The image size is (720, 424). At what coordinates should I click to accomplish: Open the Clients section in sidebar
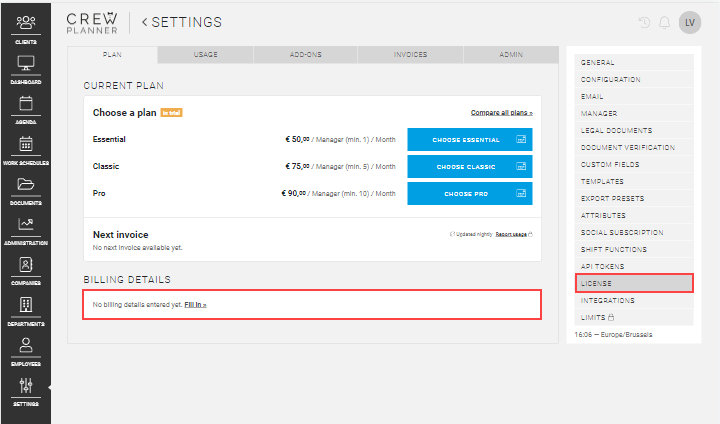[x=26, y=23]
